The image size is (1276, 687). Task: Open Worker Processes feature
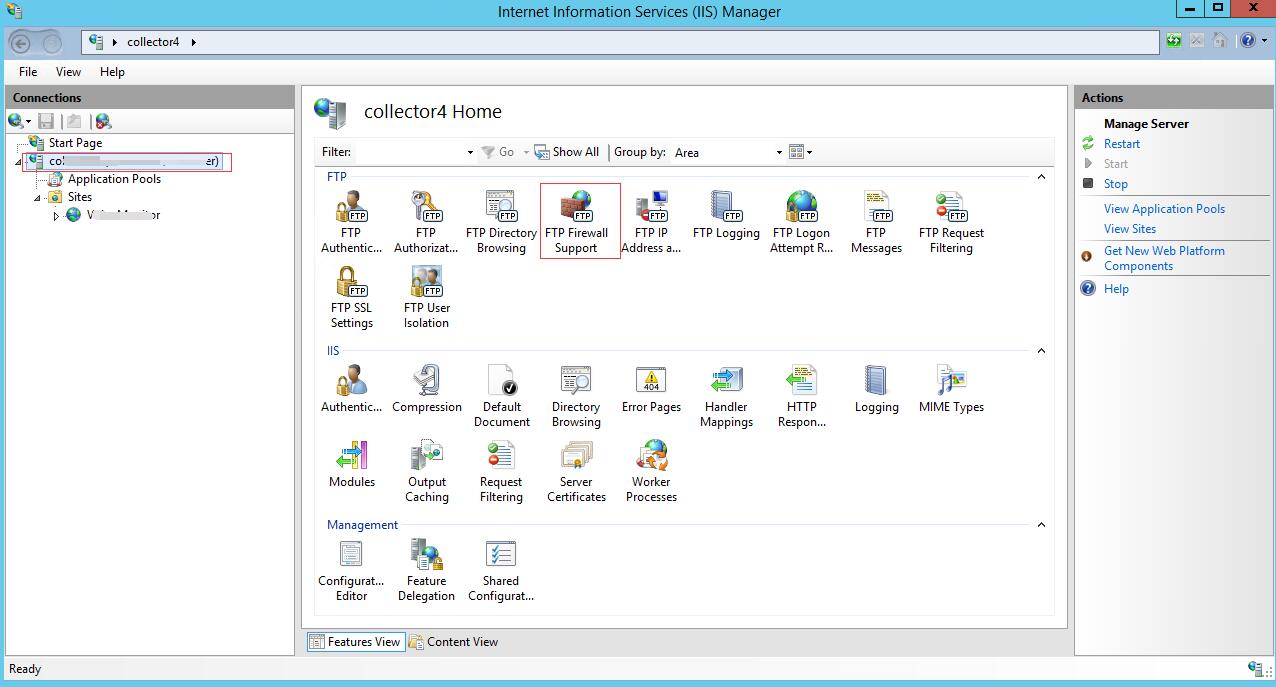[651, 471]
